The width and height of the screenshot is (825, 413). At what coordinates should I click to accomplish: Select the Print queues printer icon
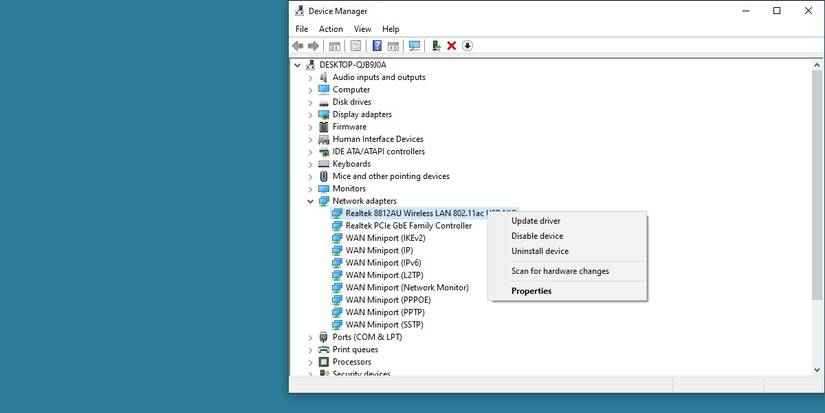[324, 350]
